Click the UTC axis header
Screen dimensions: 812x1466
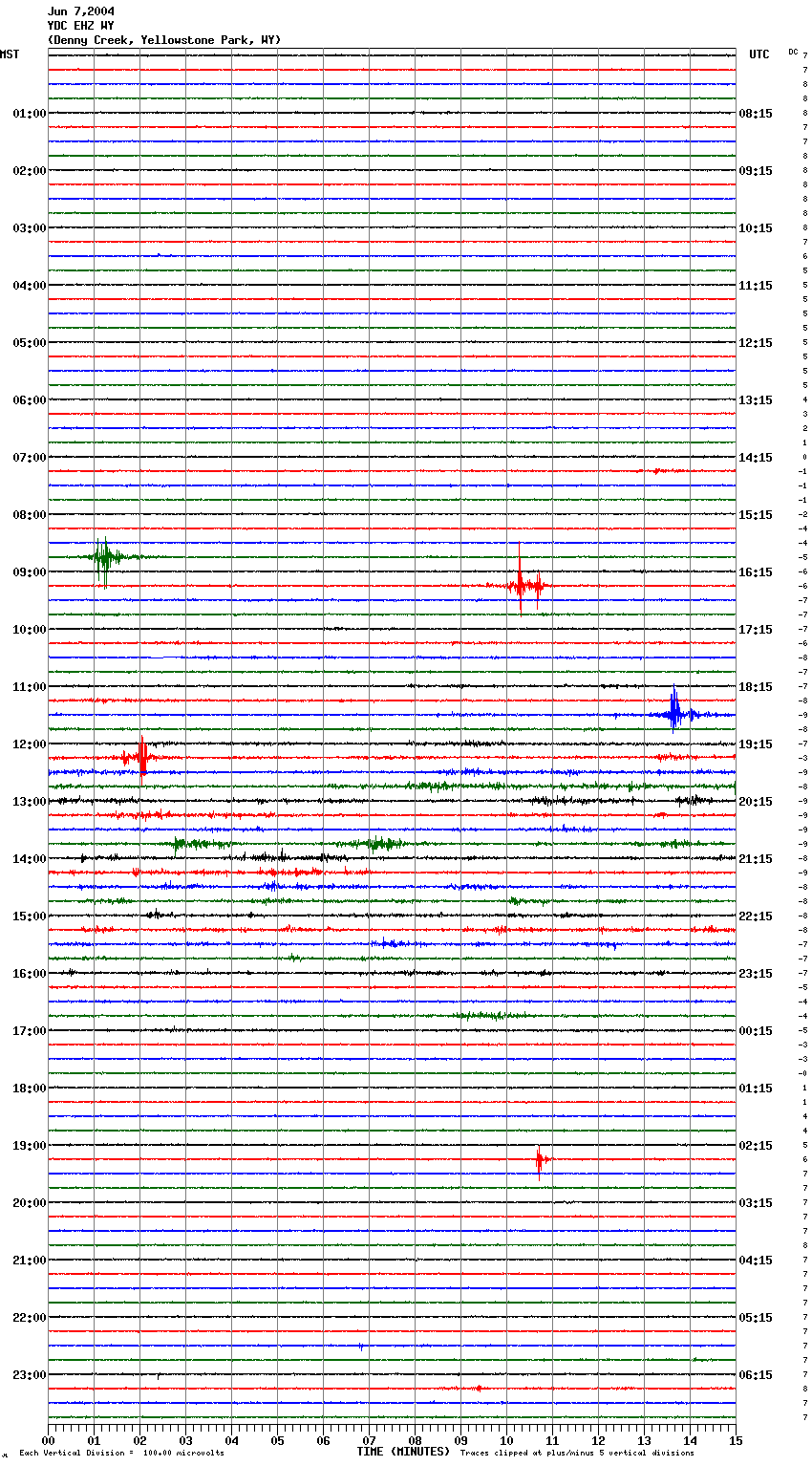click(x=759, y=54)
